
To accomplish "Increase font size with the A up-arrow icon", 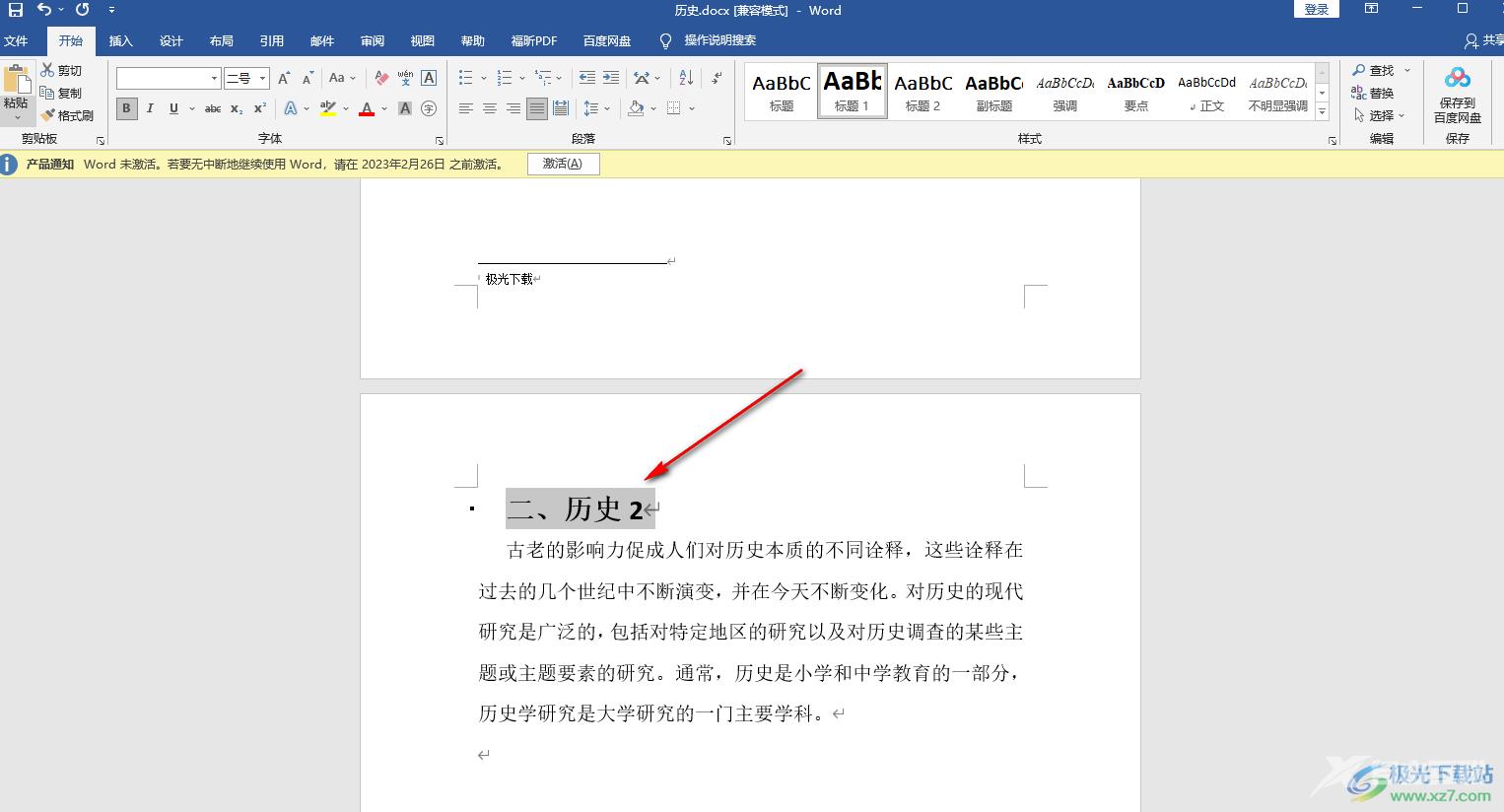I will click(284, 78).
